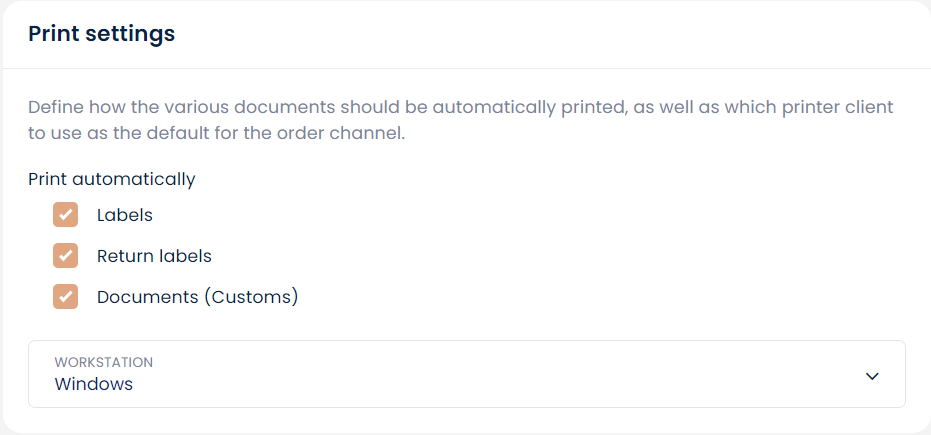Click the chevron arrow in Workstation field

point(872,375)
